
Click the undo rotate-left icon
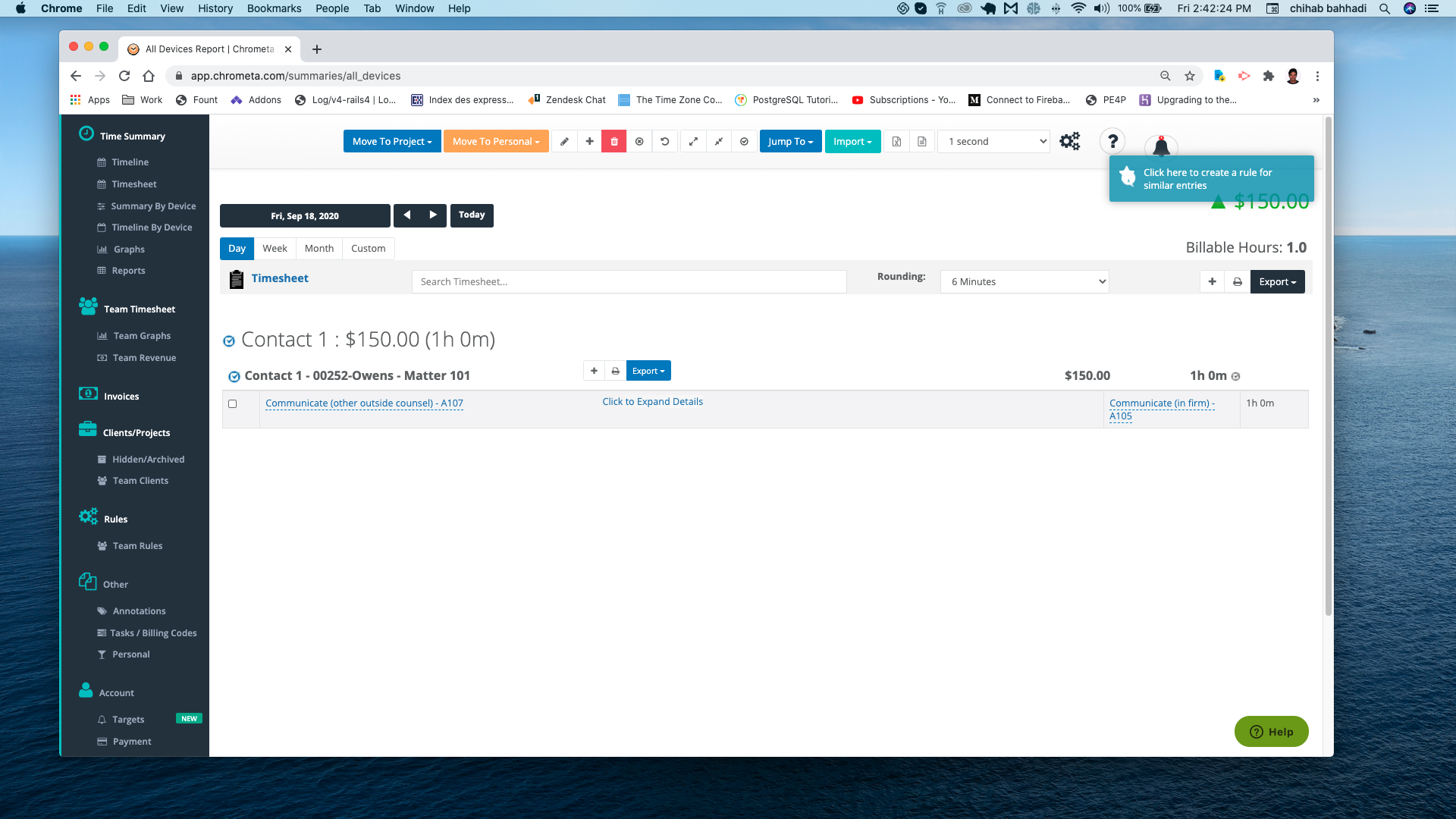click(665, 141)
